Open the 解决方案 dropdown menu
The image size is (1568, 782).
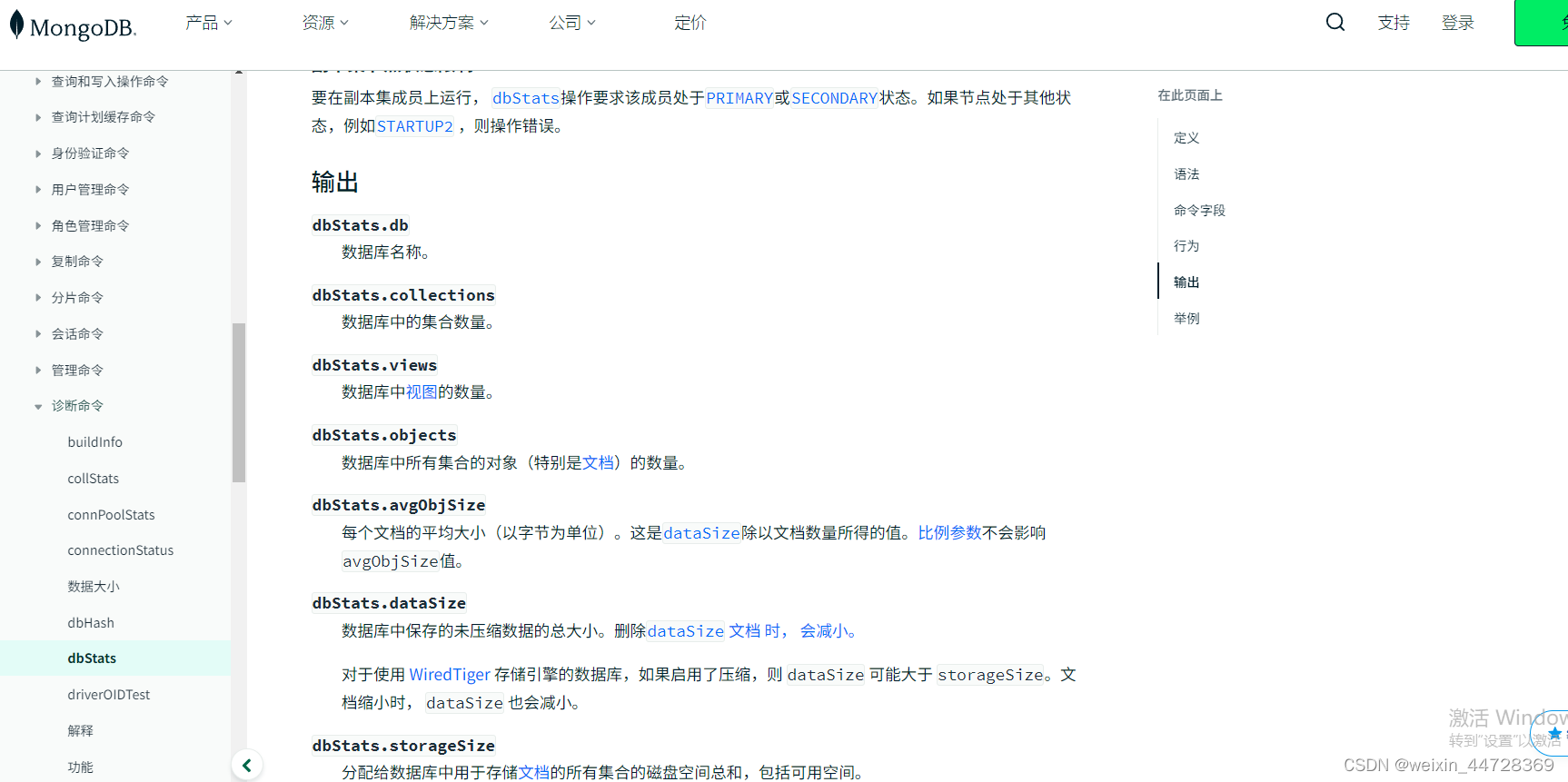point(449,23)
